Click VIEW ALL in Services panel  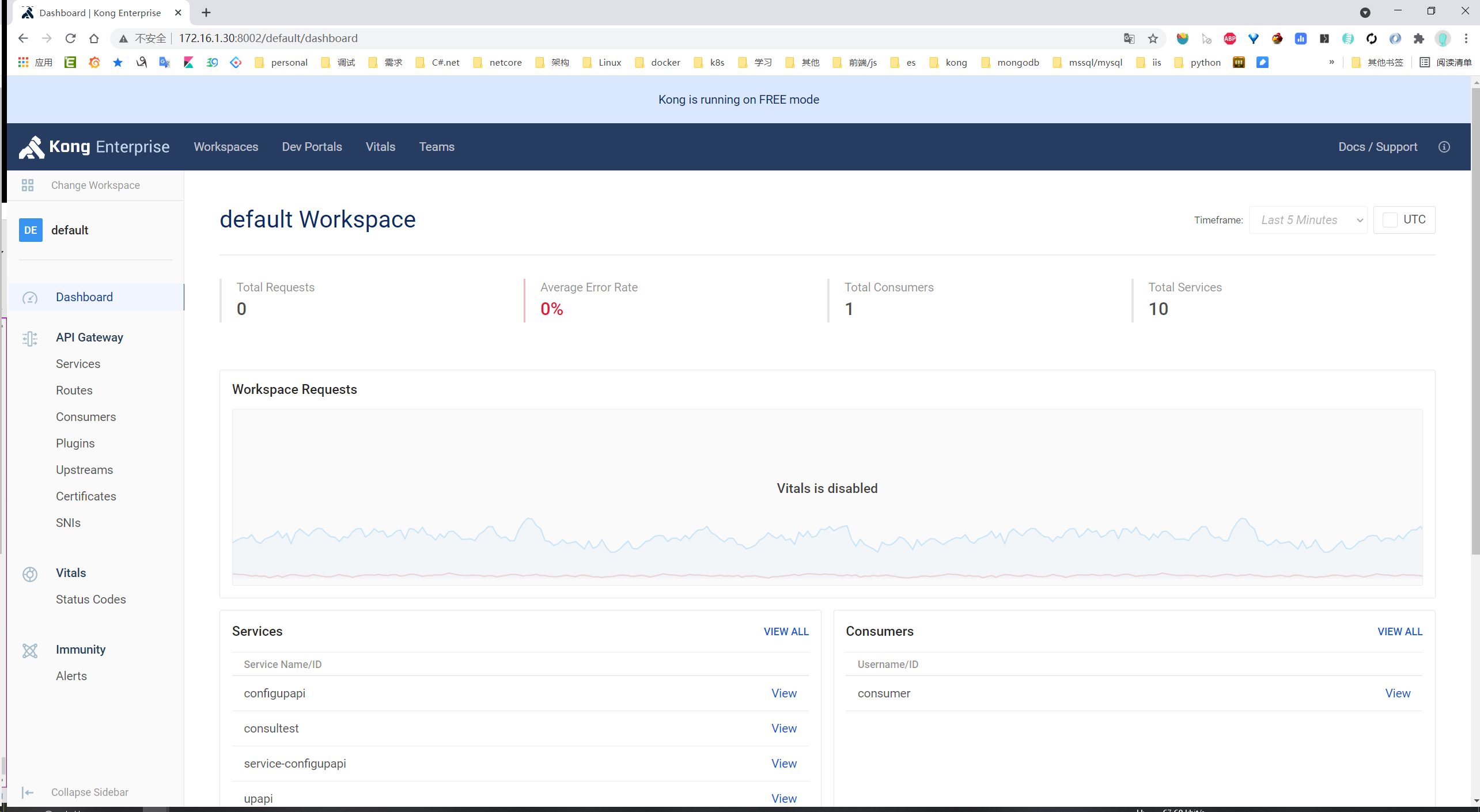786,632
